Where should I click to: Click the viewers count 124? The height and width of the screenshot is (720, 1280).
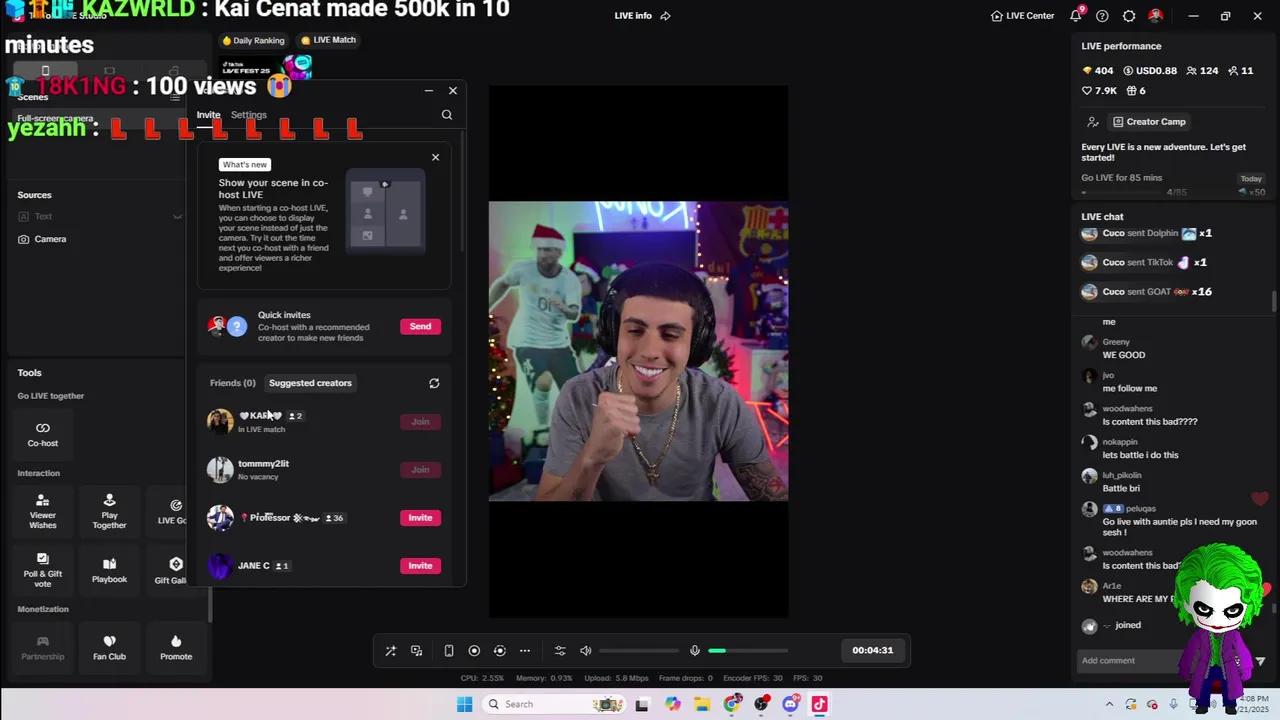pos(1203,71)
